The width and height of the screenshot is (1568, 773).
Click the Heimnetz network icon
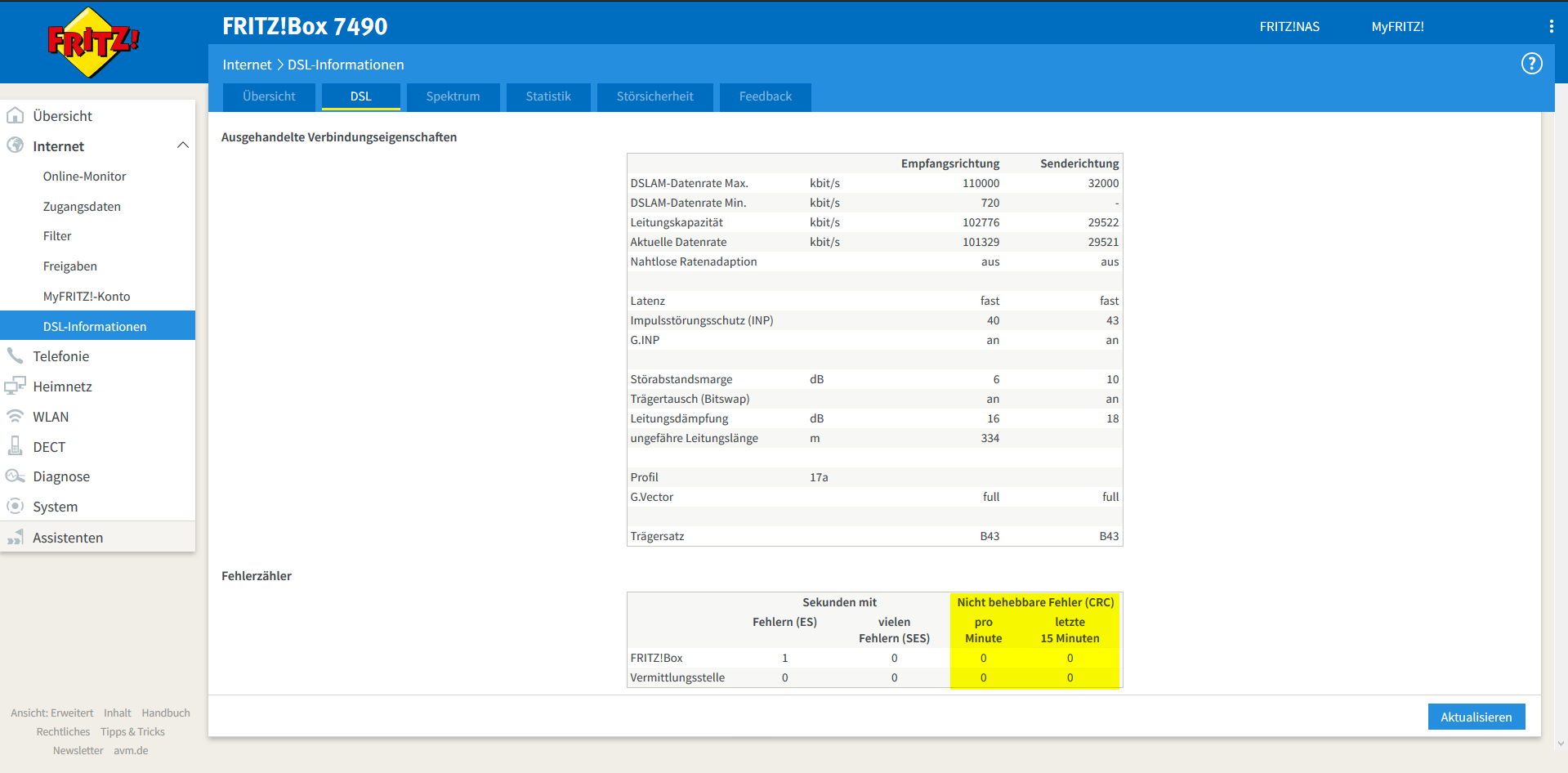[x=16, y=386]
